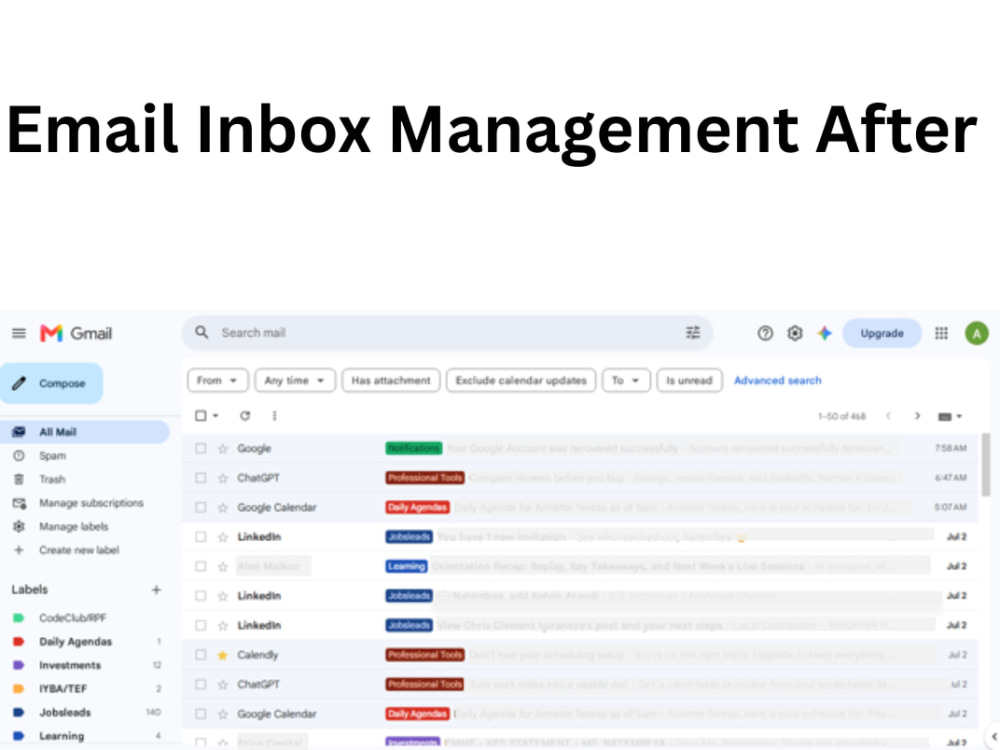
Task: Open the Learning label
Action: point(62,736)
